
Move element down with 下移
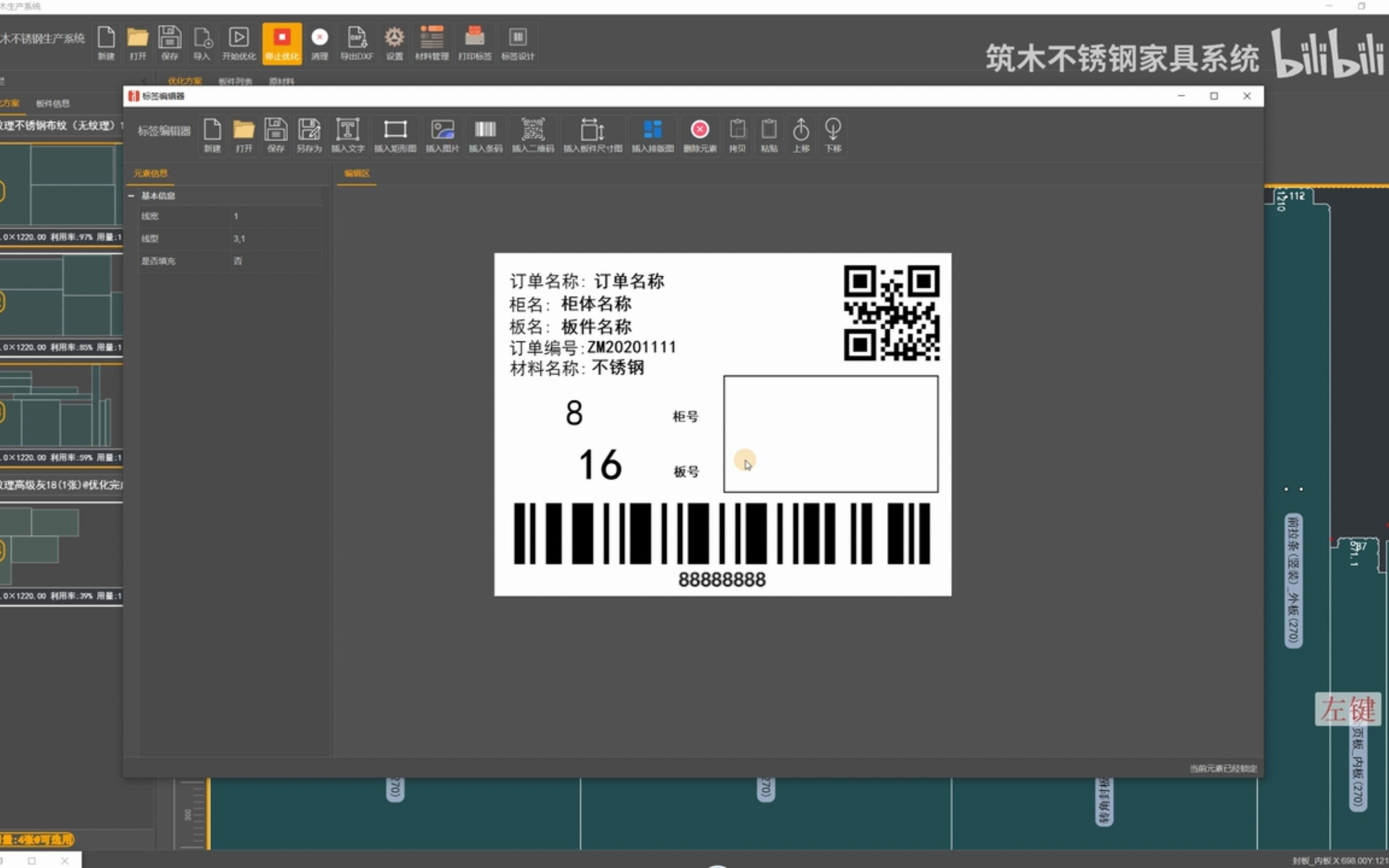pyautogui.click(x=833, y=135)
